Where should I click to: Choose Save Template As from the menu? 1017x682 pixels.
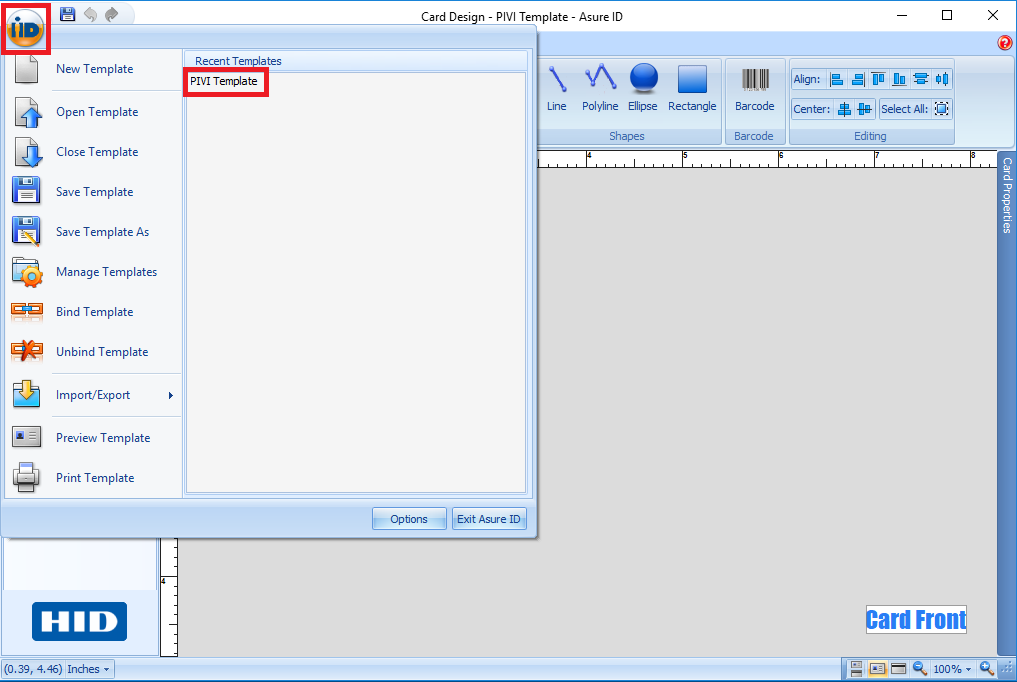pyautogui.click(x=95, y=232)
